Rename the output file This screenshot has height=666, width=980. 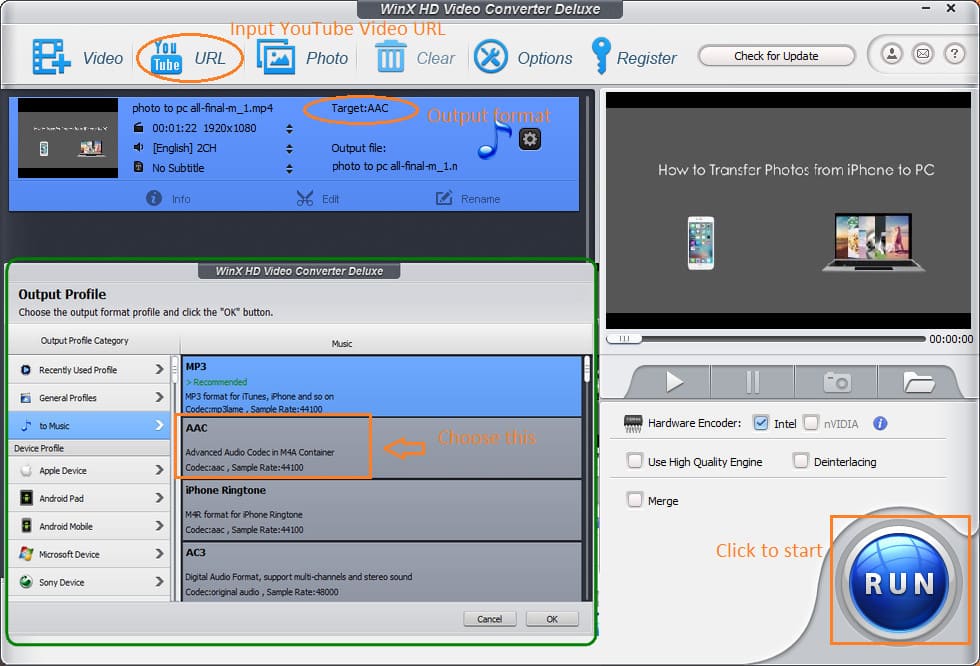[468, 199]
